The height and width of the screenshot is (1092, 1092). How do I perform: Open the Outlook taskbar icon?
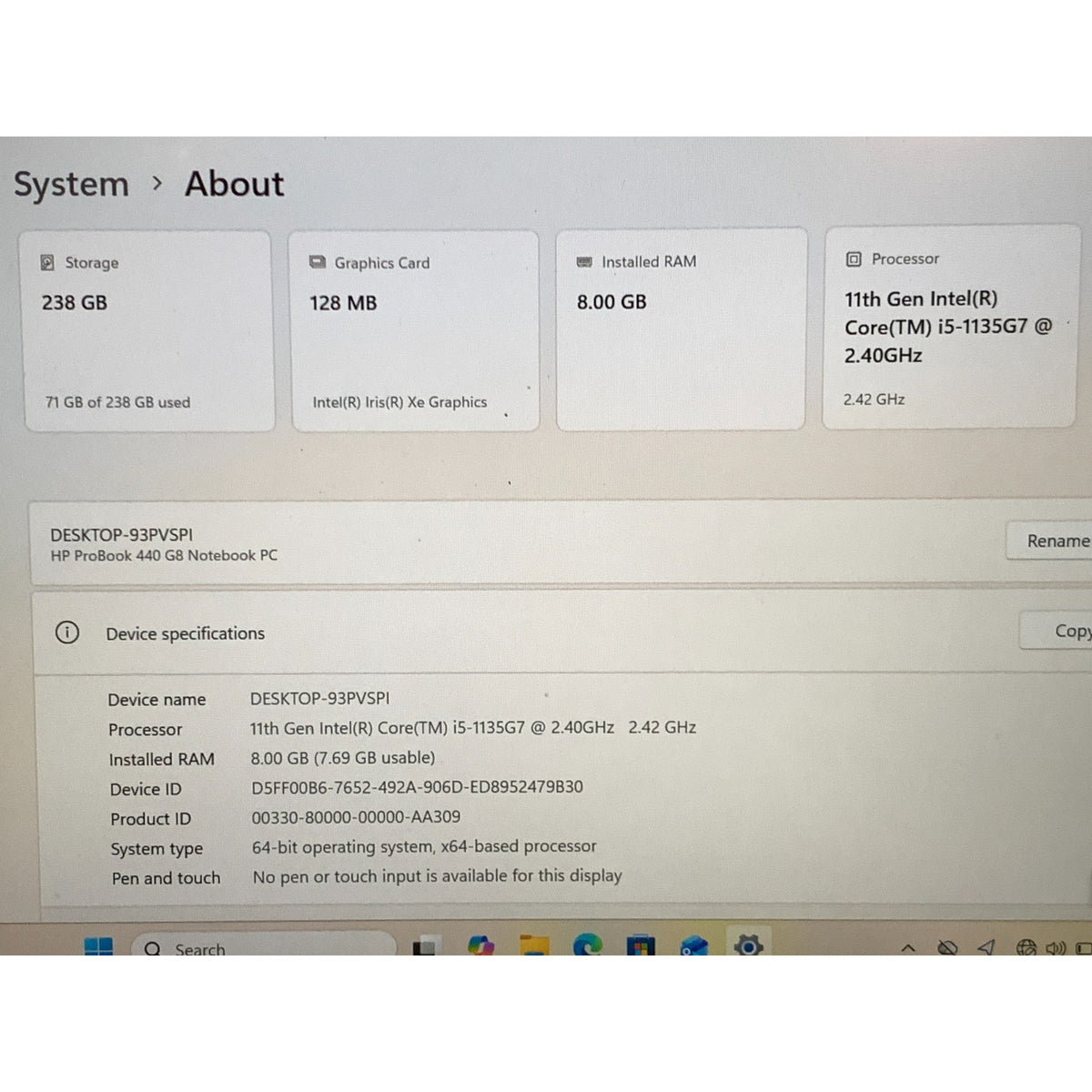[x=694, y=945]
